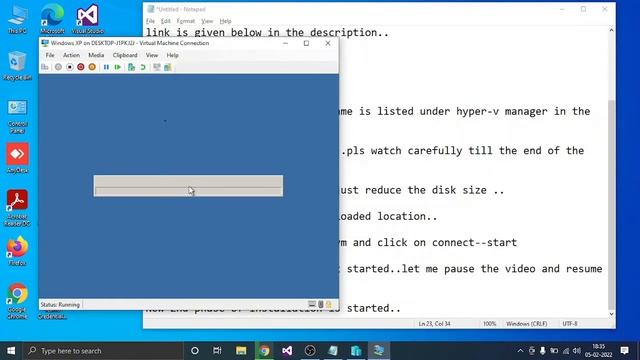The height and width of the screenshot is (360, 640).
Task: Switch to Visual Studio on taskbar
Action: (287, 351)
